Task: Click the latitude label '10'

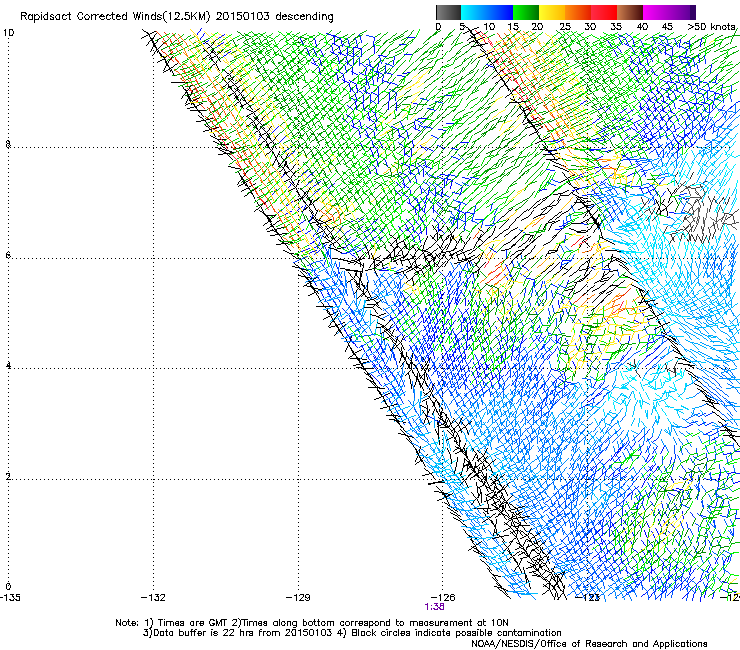Action: (x=9, y=33)
